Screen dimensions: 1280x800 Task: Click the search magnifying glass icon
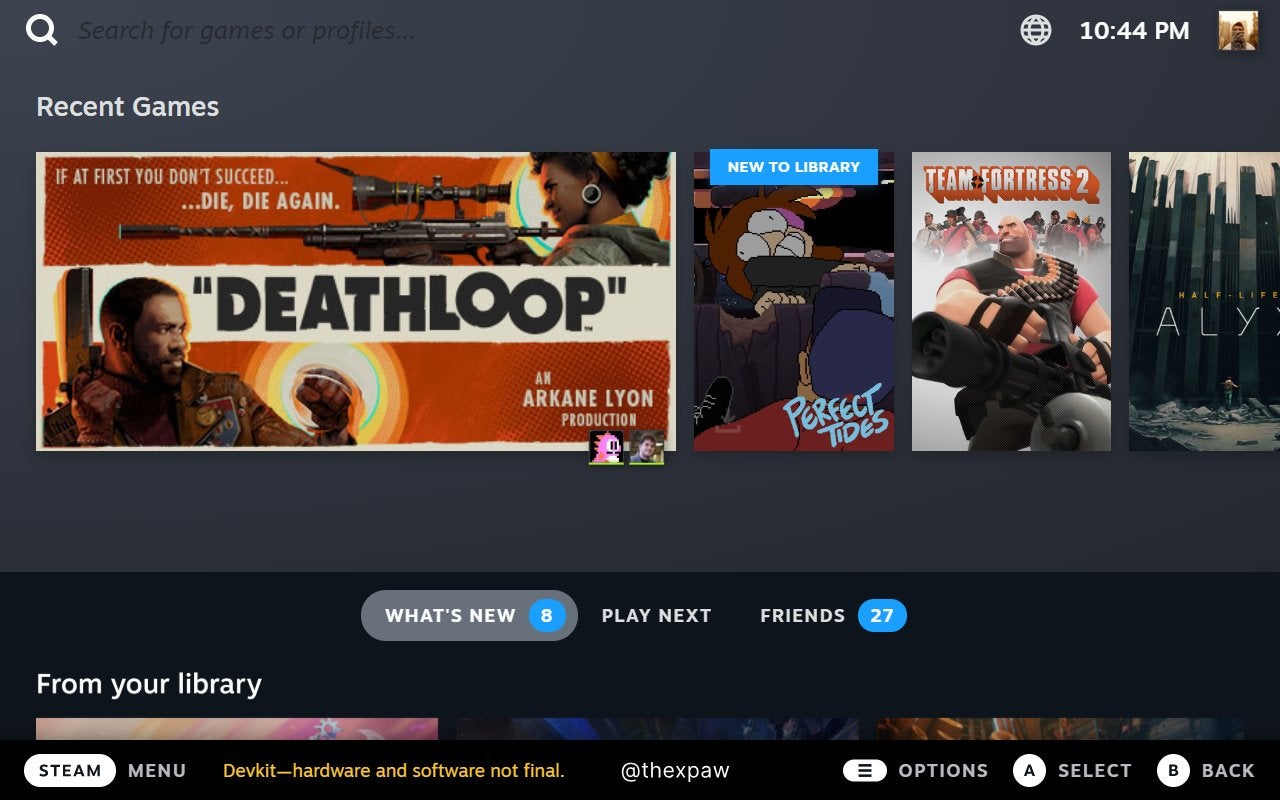[x=40, y=29]
